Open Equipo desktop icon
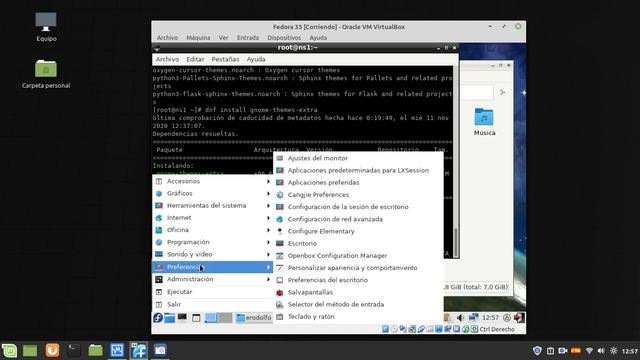640x360 pixels. (x=46, y=27)
